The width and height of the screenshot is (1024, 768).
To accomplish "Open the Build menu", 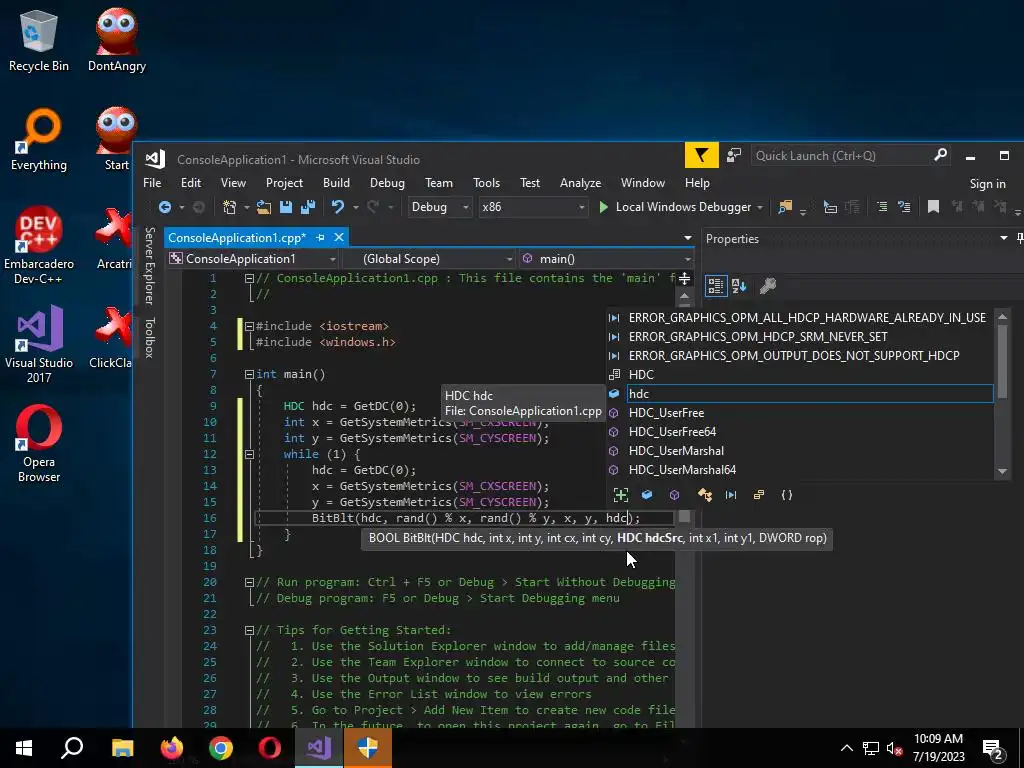I will pyautogui.click(x=336, y=183).
